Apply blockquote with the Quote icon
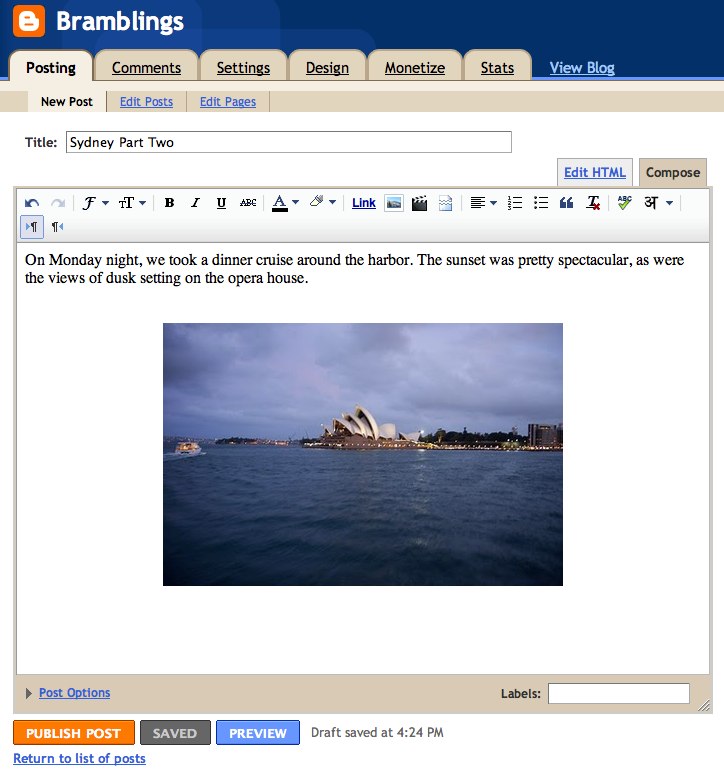724x775 pixels. pyautogui.click(x=567, y=203)
